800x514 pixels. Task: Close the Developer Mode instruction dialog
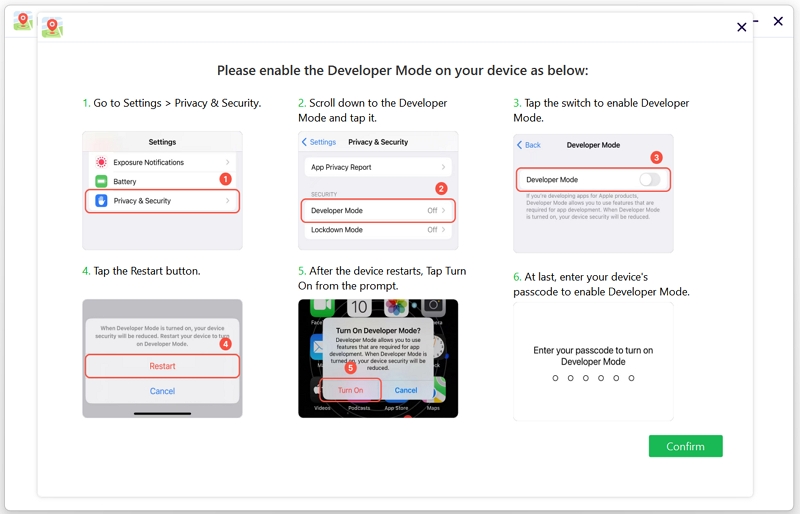[x=741, y=28]
